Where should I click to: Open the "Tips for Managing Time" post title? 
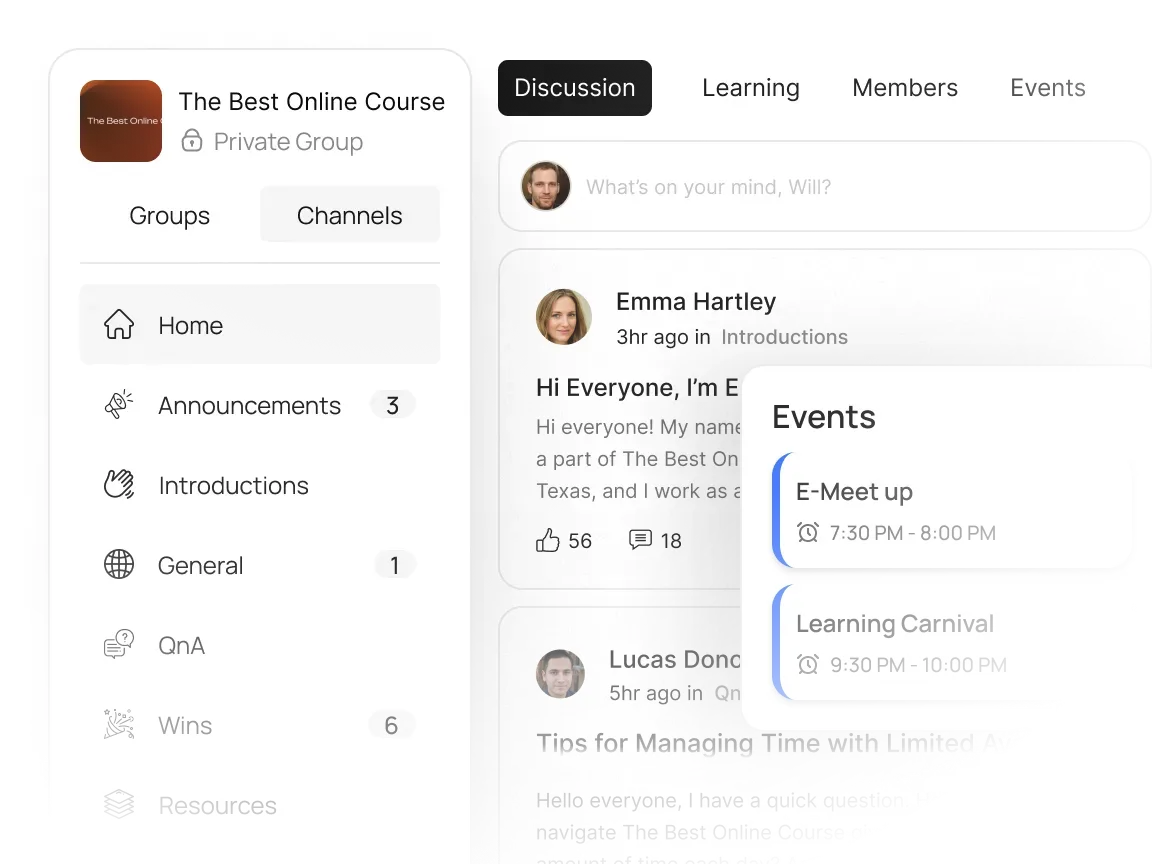pyautogui.click(x=772, y=743)
